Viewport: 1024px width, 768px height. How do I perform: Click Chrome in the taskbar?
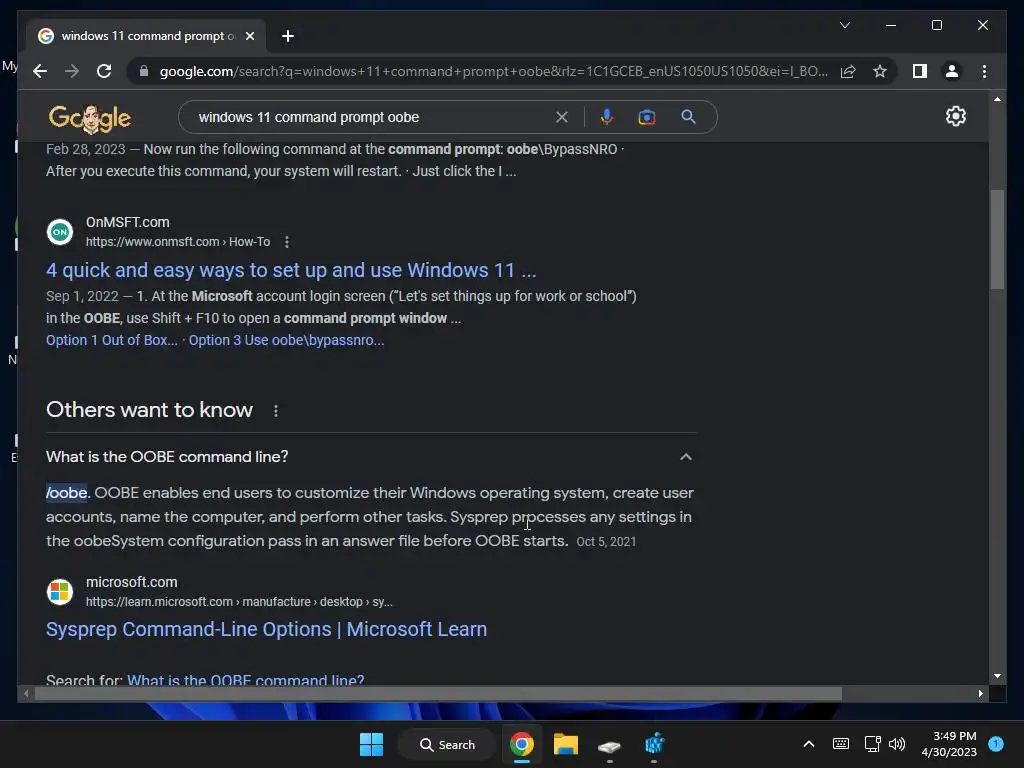[x=522, y=744]
